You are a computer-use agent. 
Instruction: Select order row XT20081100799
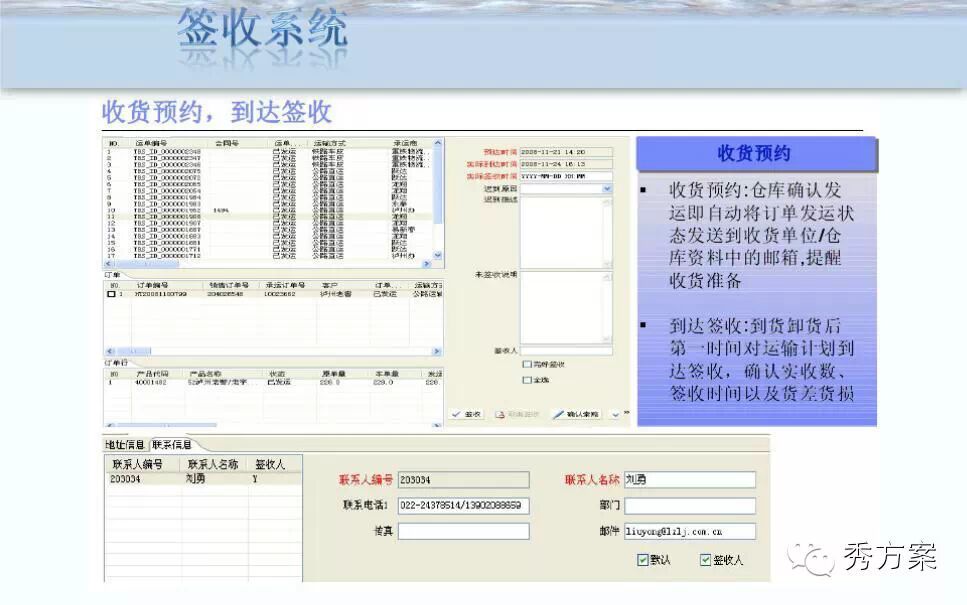click(273, 294)
